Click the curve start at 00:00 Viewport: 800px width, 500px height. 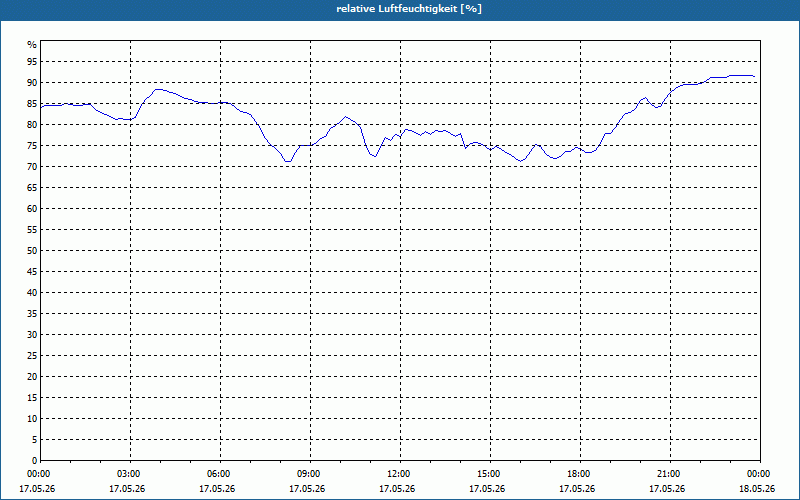coord(41,108)
